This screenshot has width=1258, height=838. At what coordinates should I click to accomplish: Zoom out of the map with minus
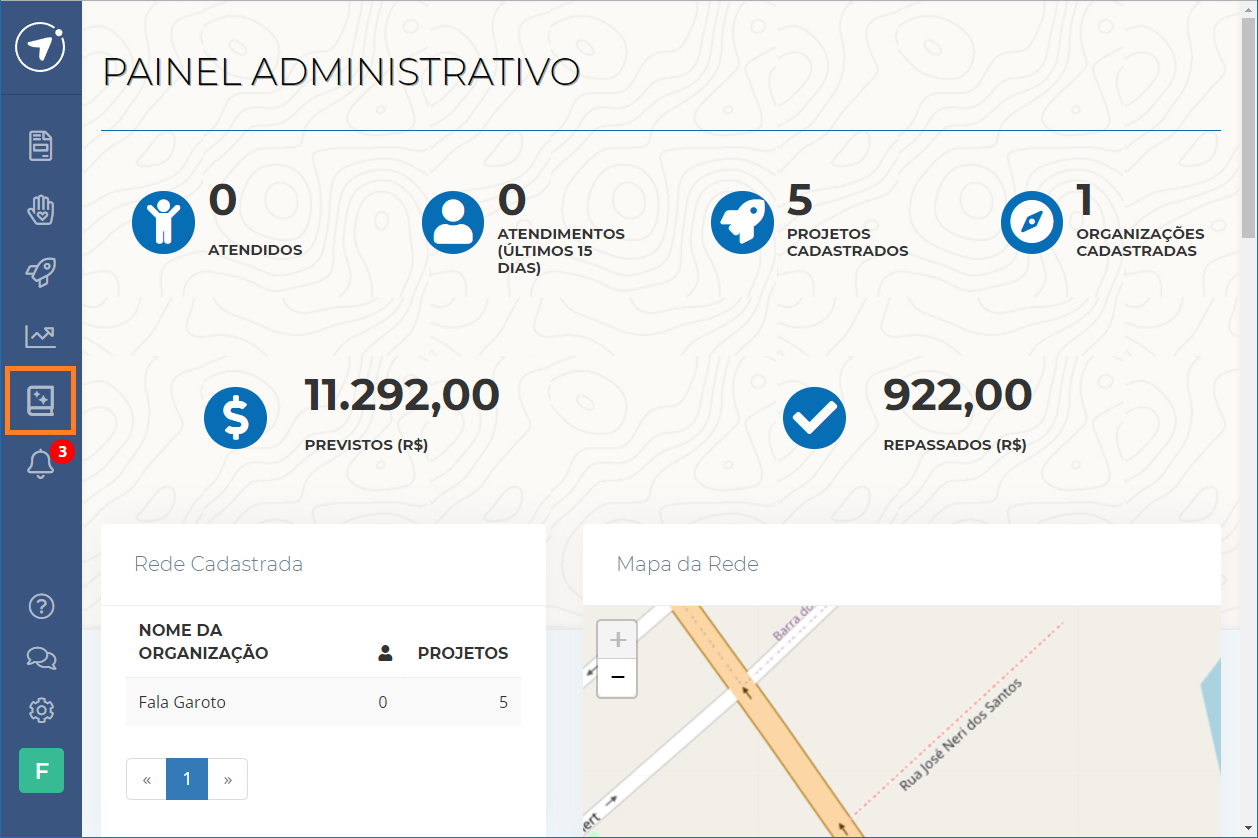click(x=617, y=678)
